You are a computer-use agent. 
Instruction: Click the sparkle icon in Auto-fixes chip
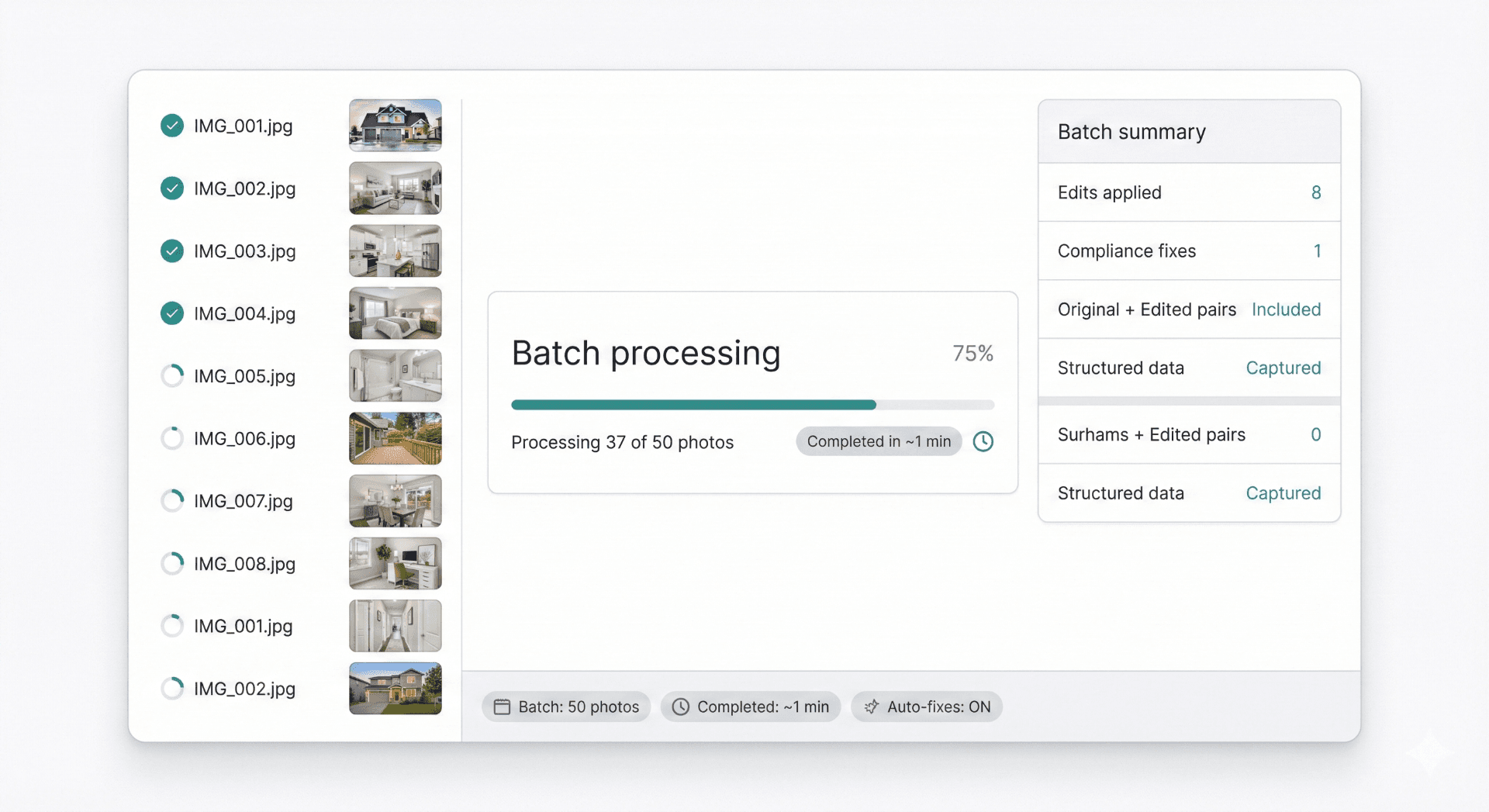870,707
